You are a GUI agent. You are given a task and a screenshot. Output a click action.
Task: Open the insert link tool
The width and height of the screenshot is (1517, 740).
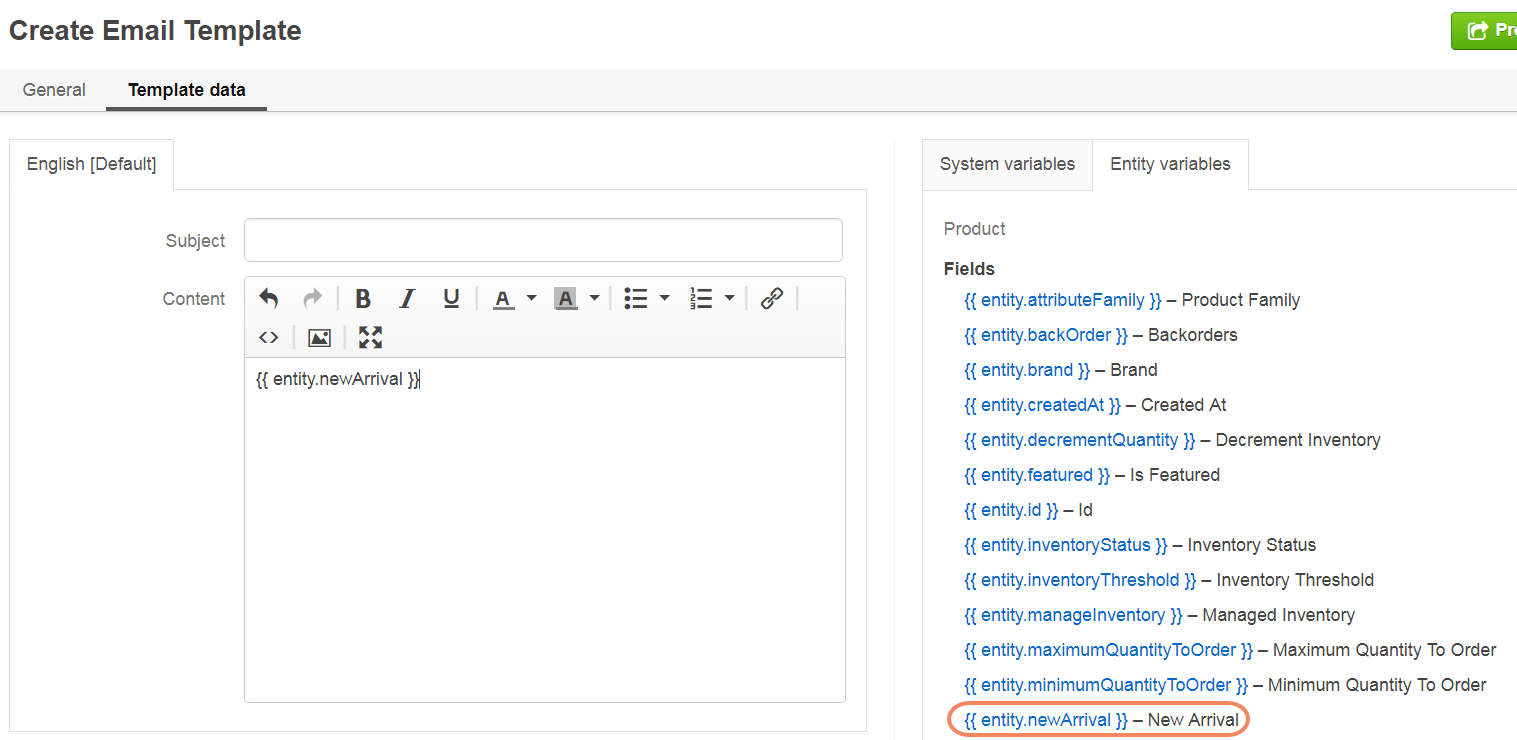click(771, 298)
